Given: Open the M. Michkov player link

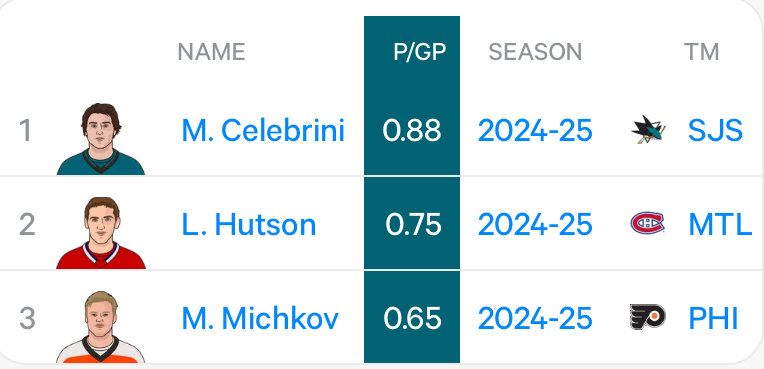Looking at the screenshot, I should (260, 318).
